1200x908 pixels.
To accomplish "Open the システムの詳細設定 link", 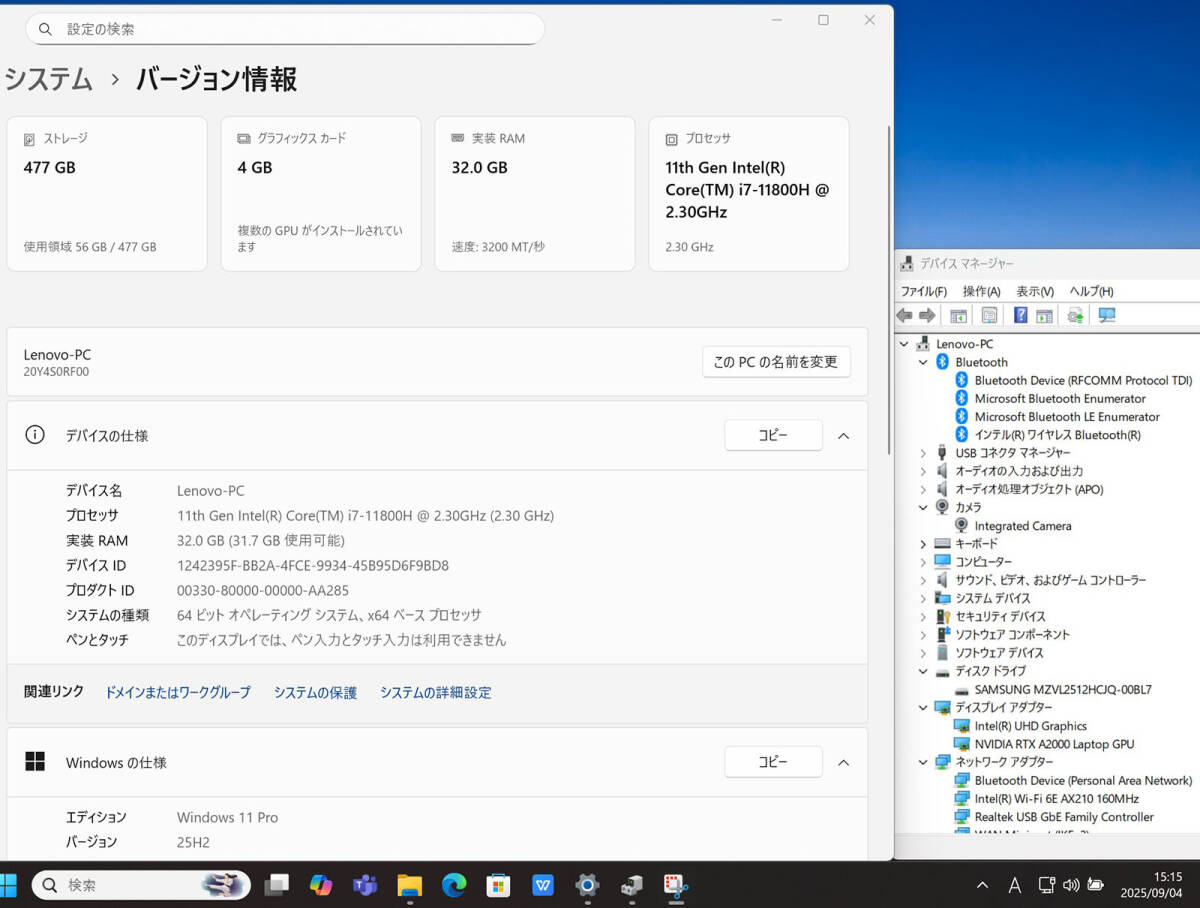I will pos(435,692).
